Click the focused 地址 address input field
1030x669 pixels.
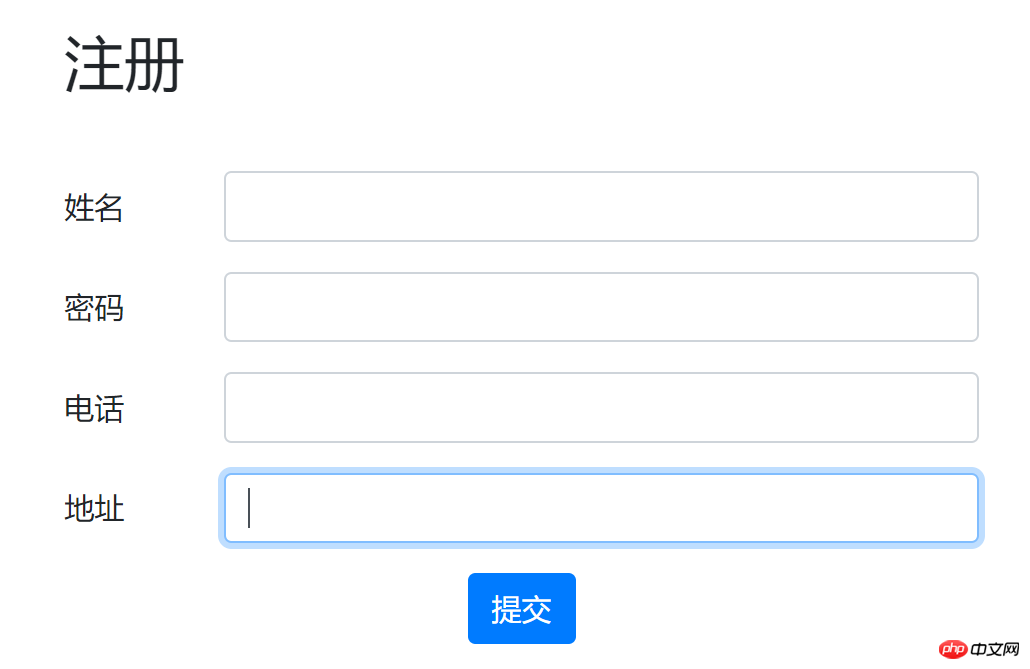coord(600,508)
